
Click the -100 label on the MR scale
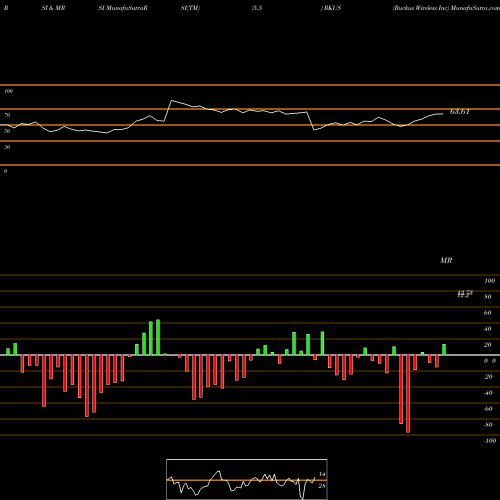(490, 441)
